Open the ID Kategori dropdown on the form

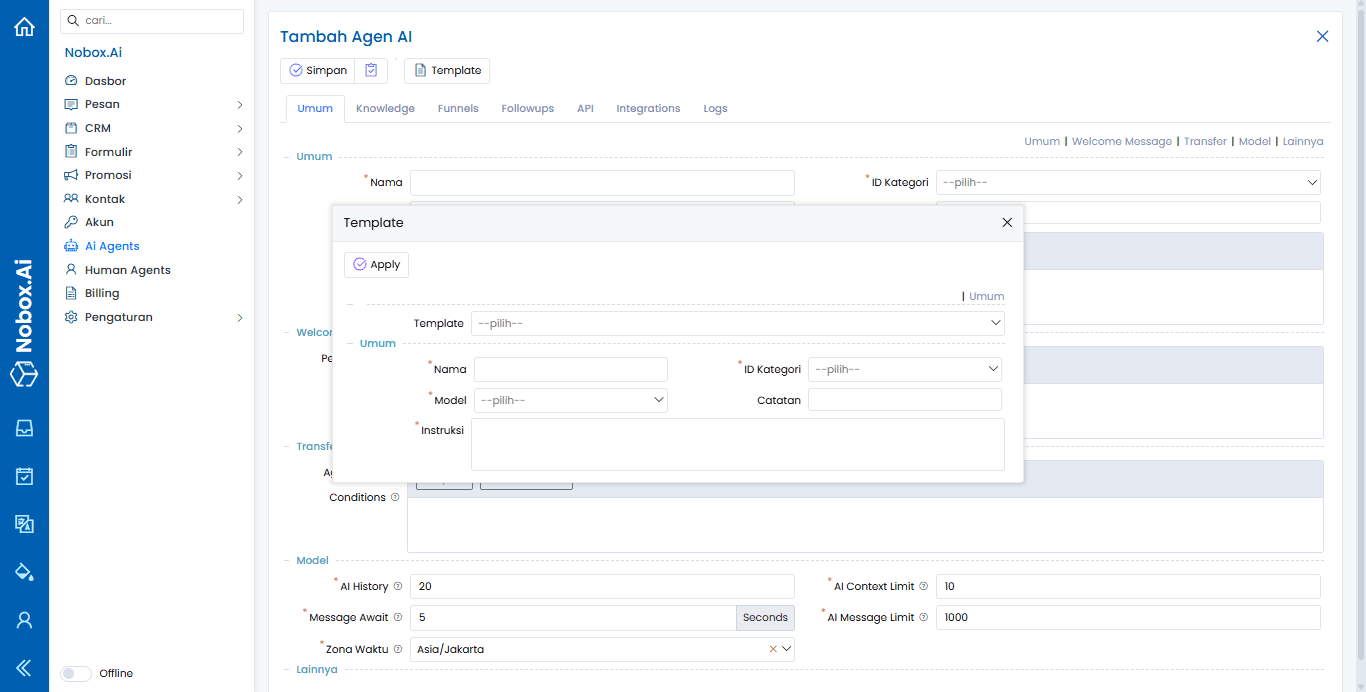(1127, 182)
